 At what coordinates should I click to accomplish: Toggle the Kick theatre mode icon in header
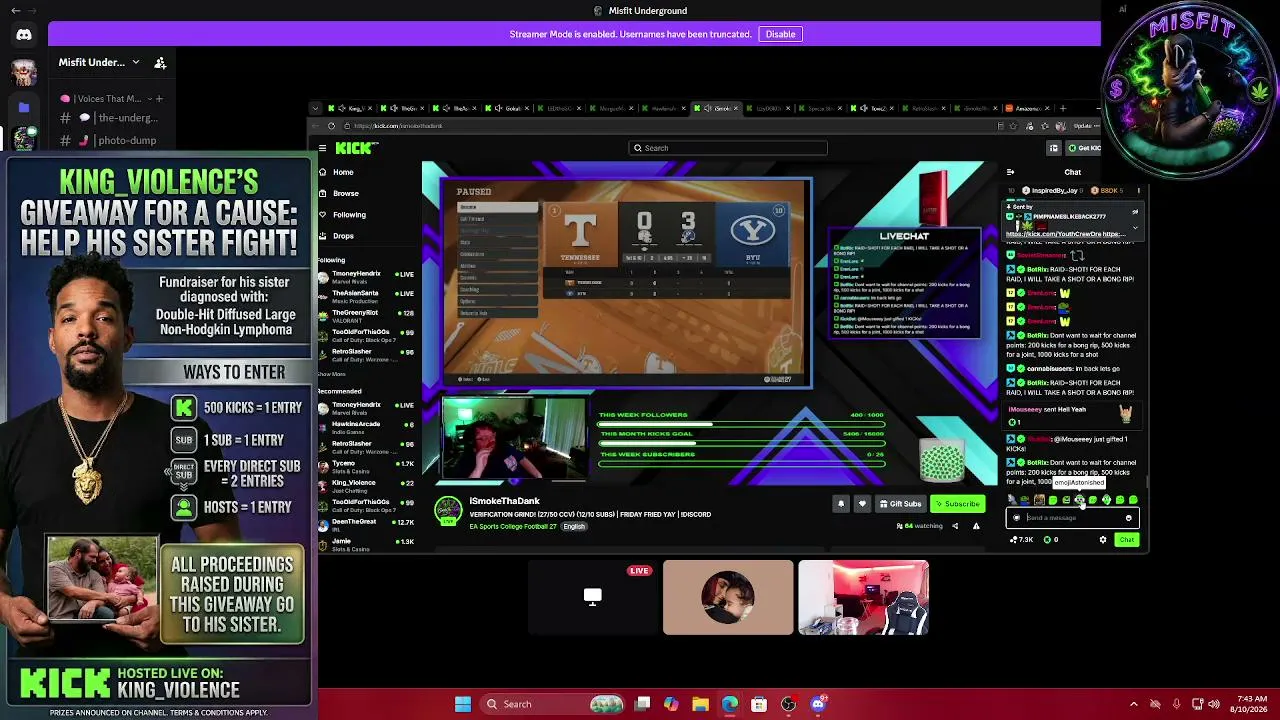[1053, 148]
